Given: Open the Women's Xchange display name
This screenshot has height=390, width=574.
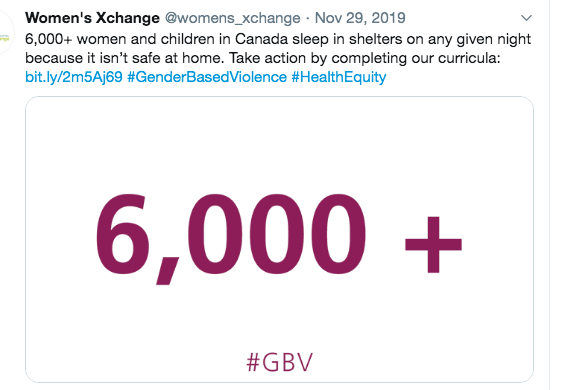Looking at the screenshot, I should coord(92,18).
